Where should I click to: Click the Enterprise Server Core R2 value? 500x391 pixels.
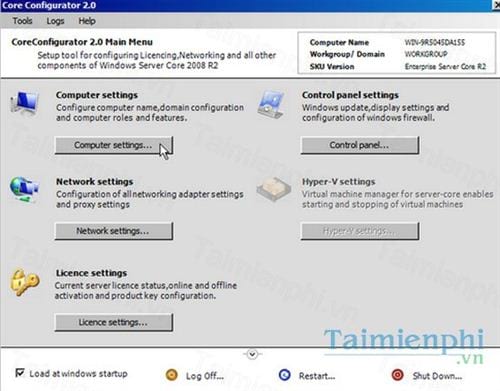click(x=445, y=66)
